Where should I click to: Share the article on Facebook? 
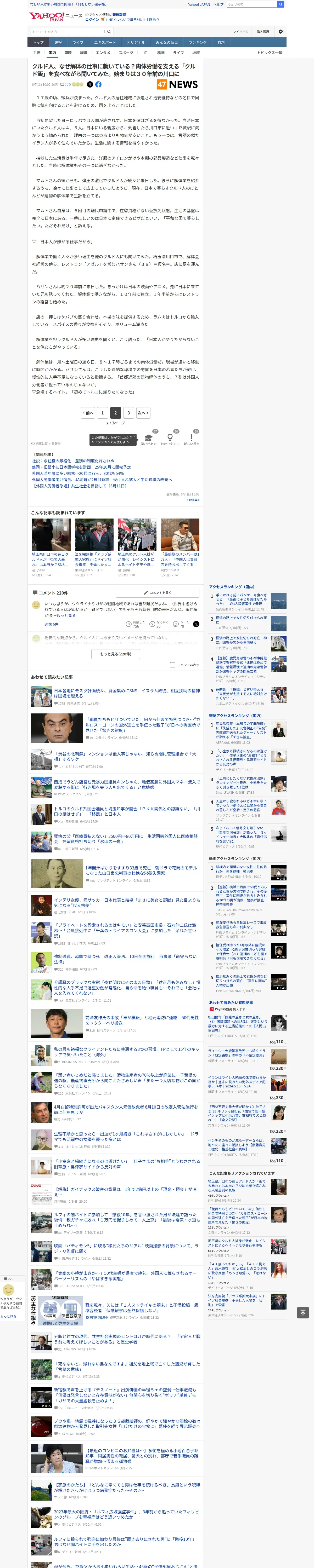(98, 85)
